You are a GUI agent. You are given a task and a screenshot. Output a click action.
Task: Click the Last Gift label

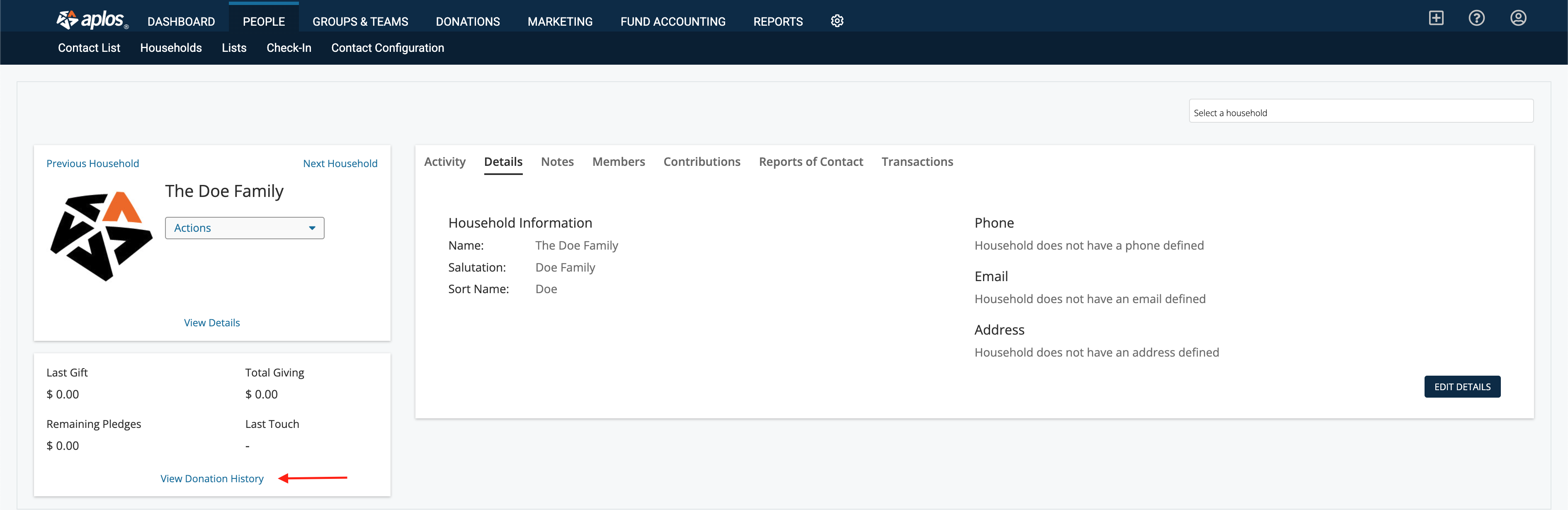click(x=67, y=373)
